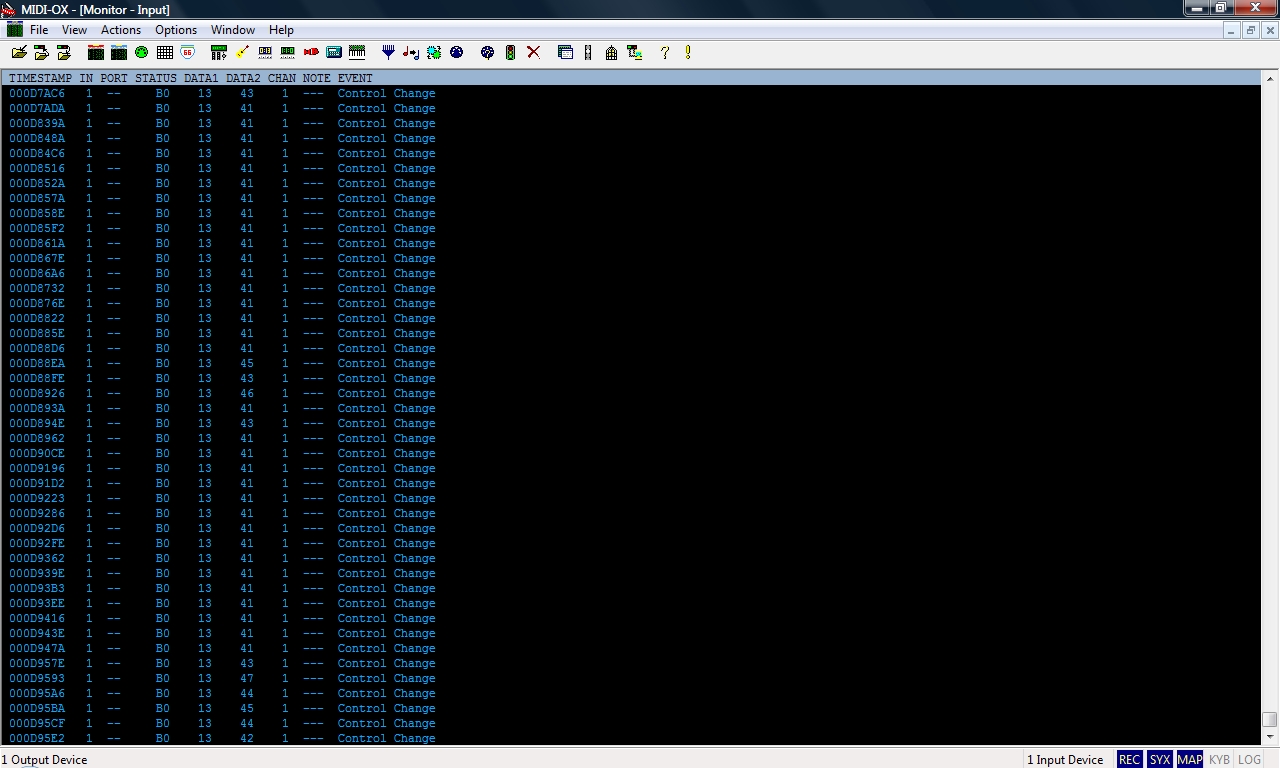Viewport: 1280px width, 768px height.
Task: Open the Window menu
Action: (233, 30)
